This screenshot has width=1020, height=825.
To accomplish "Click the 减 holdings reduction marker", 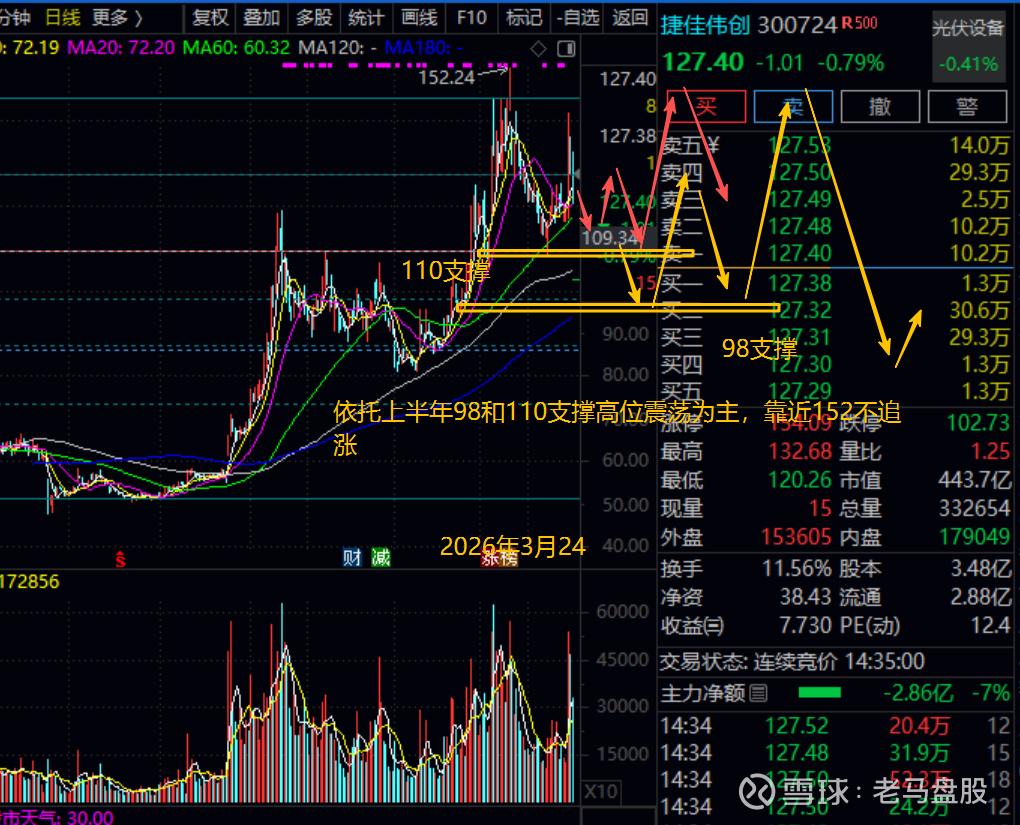I will (x=381, y=558).
